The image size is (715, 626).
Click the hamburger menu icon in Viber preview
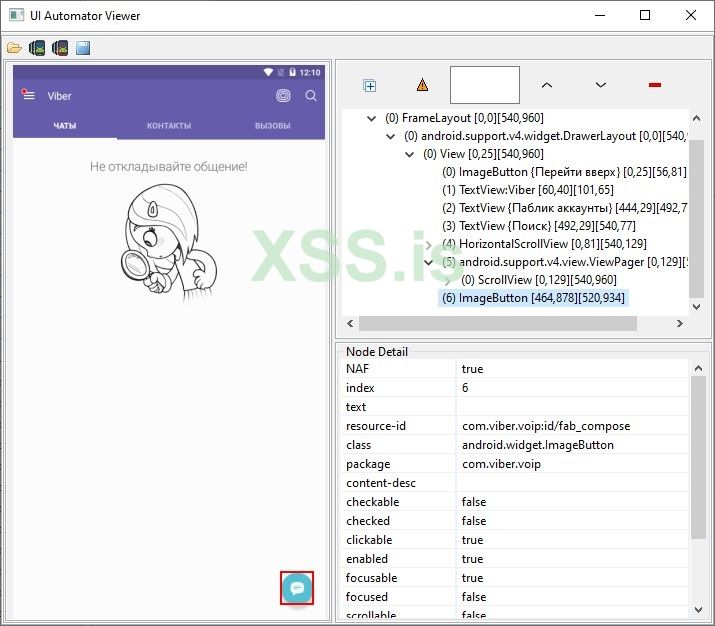point(28,94)
